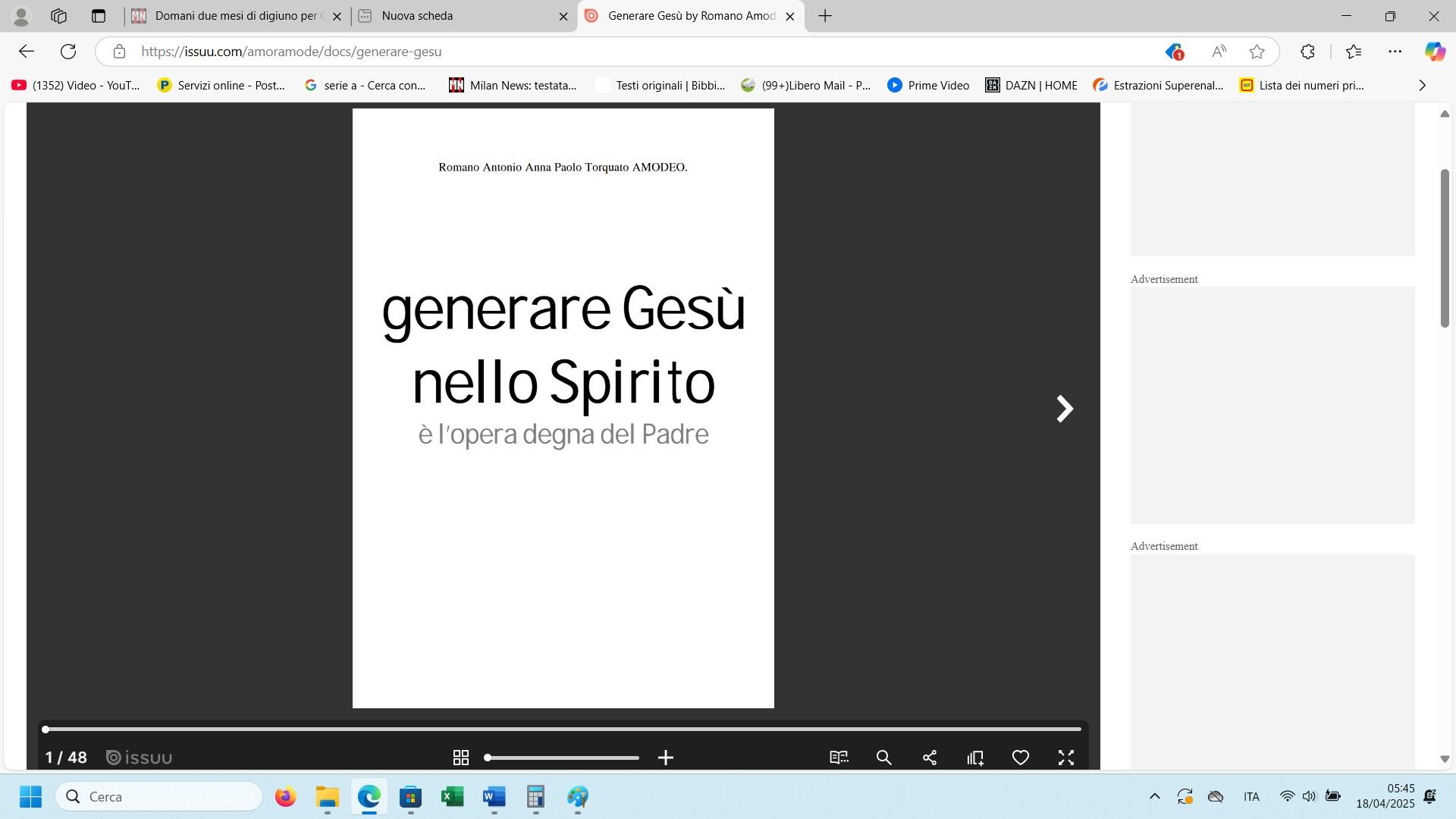Click the page progress bar

tap(563, 729)
